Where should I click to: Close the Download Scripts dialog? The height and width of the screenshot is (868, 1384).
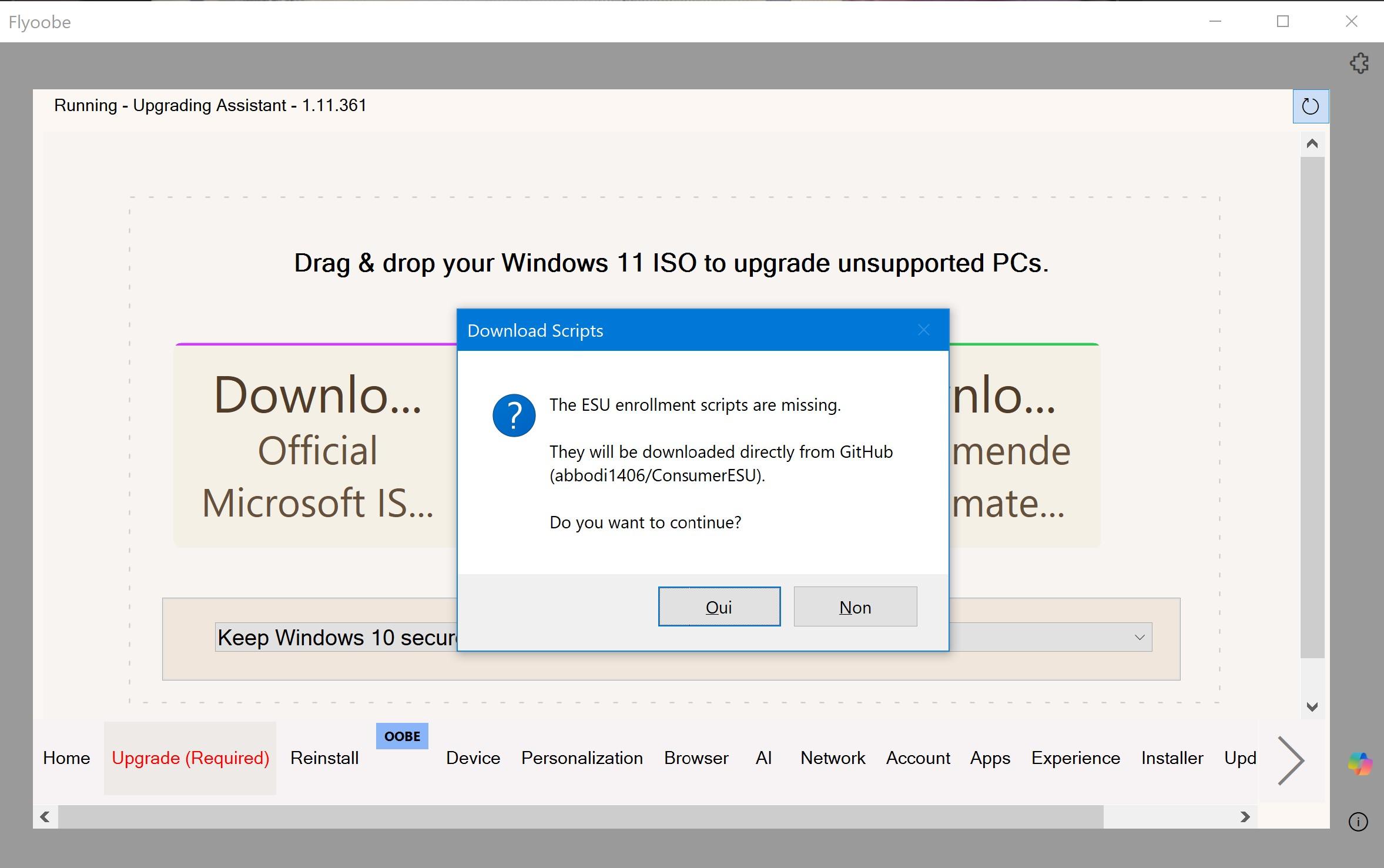coord(923,330)
